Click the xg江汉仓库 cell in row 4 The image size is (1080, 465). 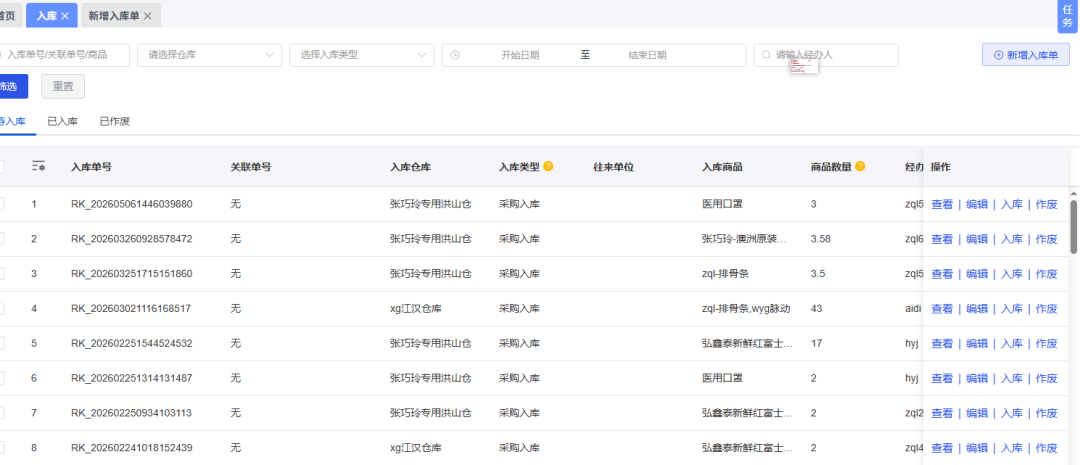[415, 309]
